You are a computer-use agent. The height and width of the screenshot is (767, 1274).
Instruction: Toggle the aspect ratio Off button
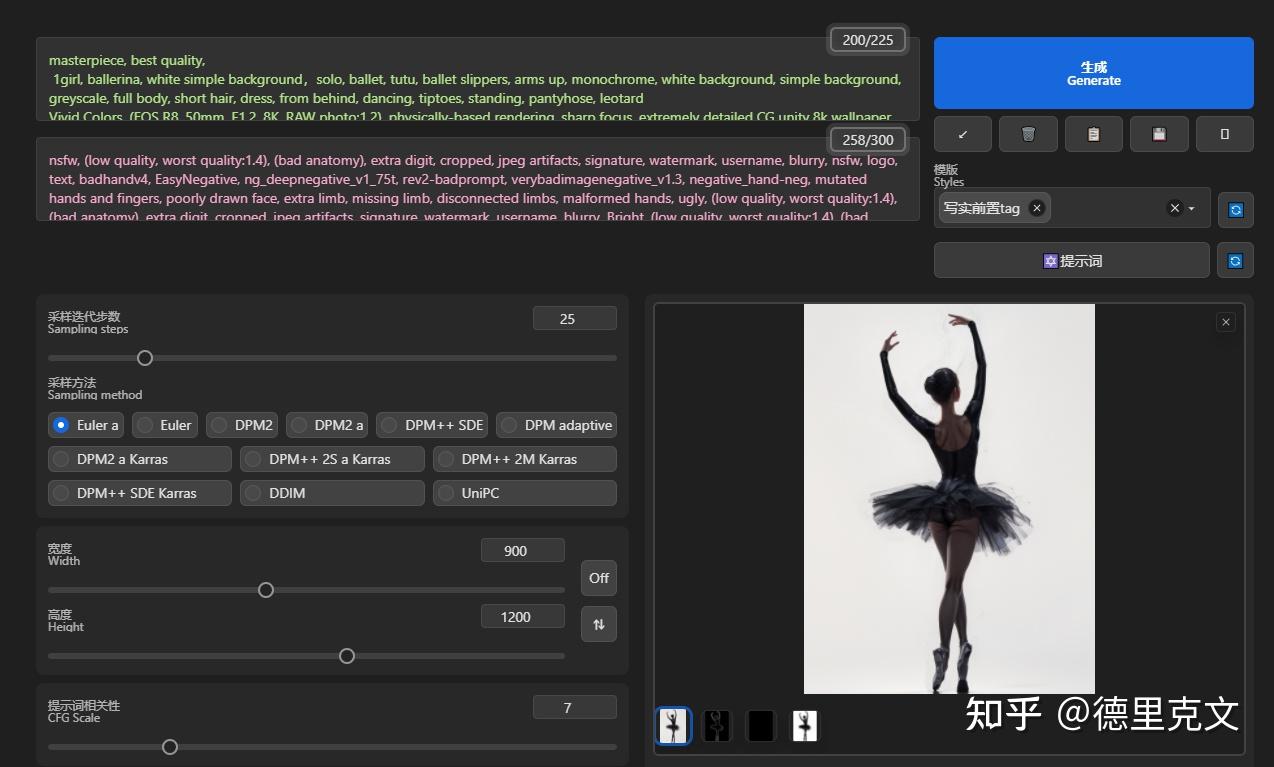[598, 578]
